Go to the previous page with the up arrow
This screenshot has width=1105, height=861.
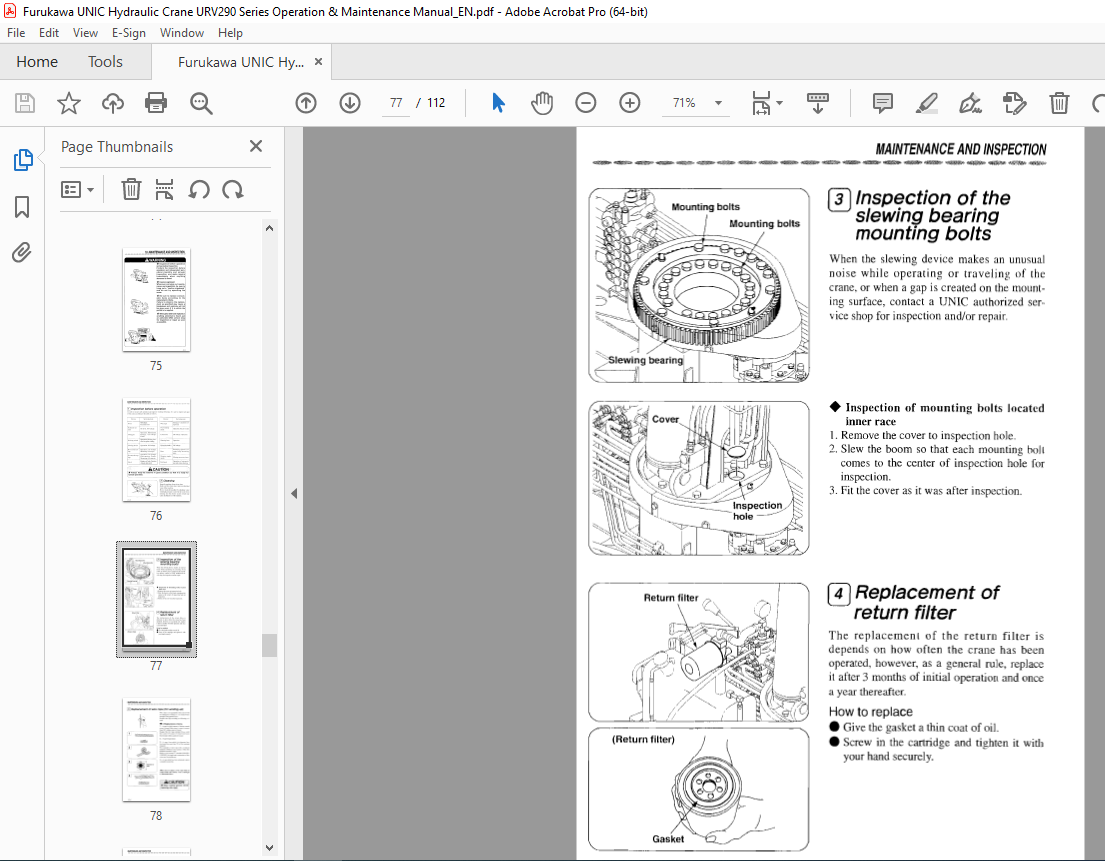pos(306,104)
